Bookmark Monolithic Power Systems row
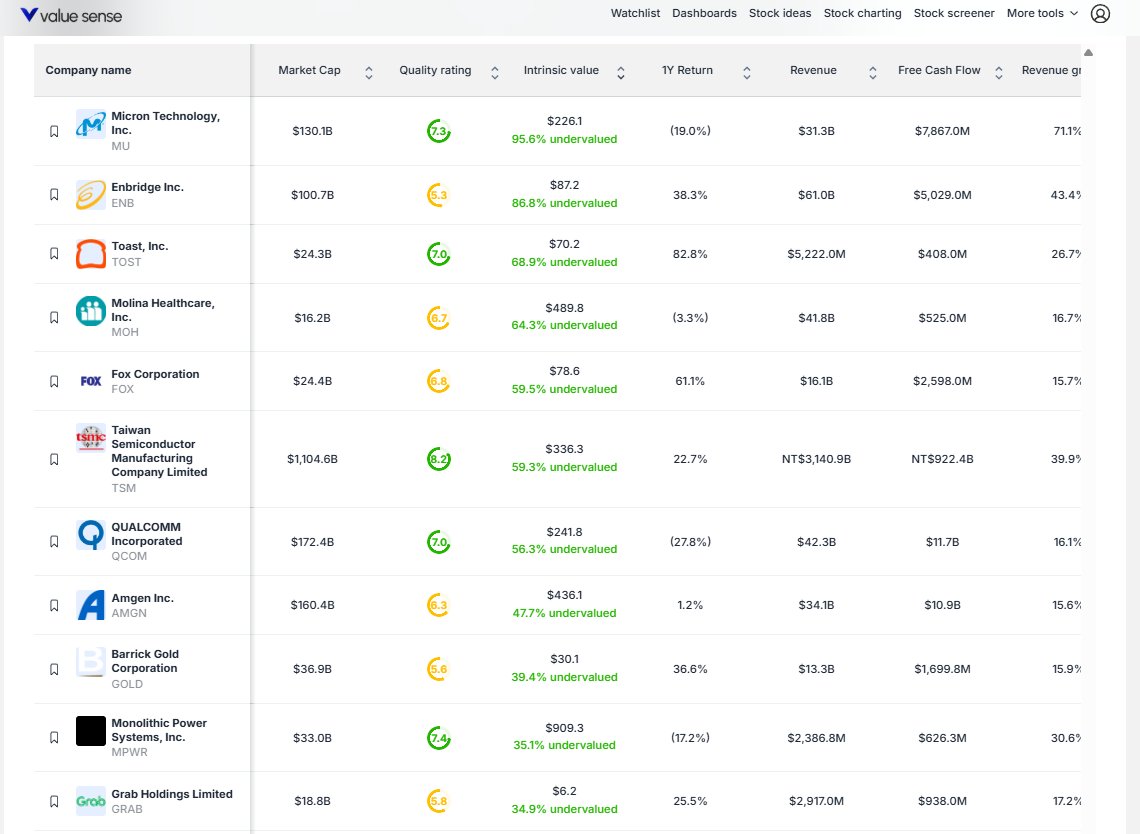The image size is (1140, 834). pyautogui.click(x=54, y=738)
